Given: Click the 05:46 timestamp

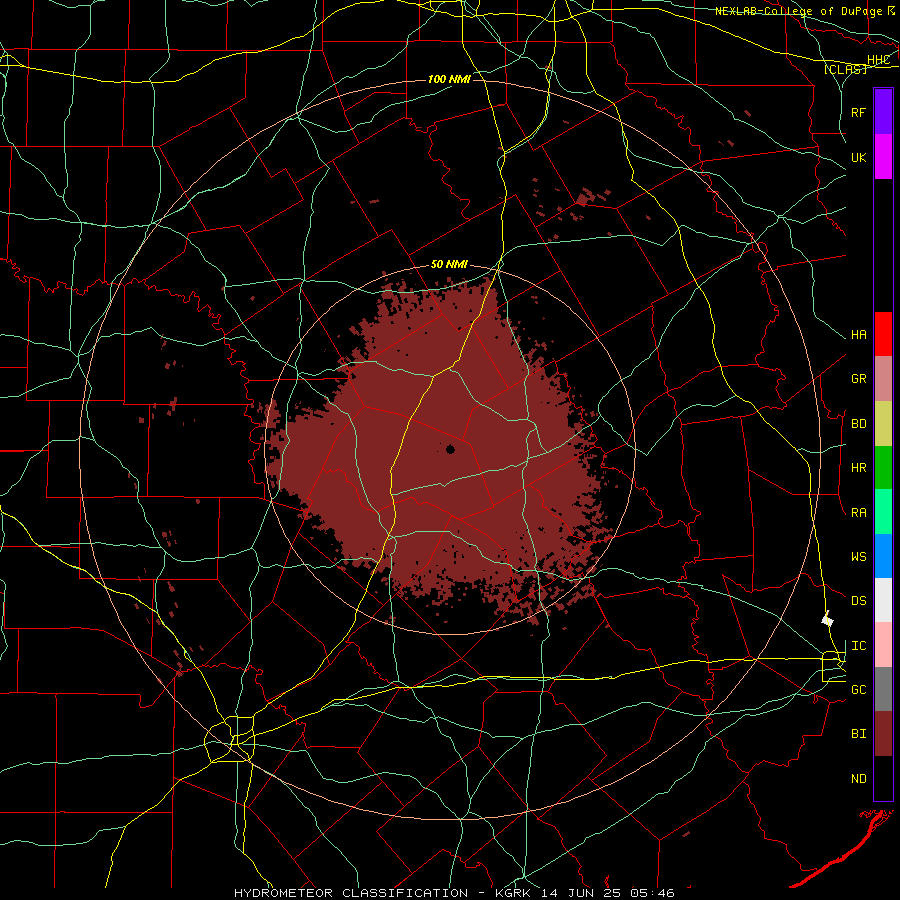Looking at the screenshot, I should [654, 893].
